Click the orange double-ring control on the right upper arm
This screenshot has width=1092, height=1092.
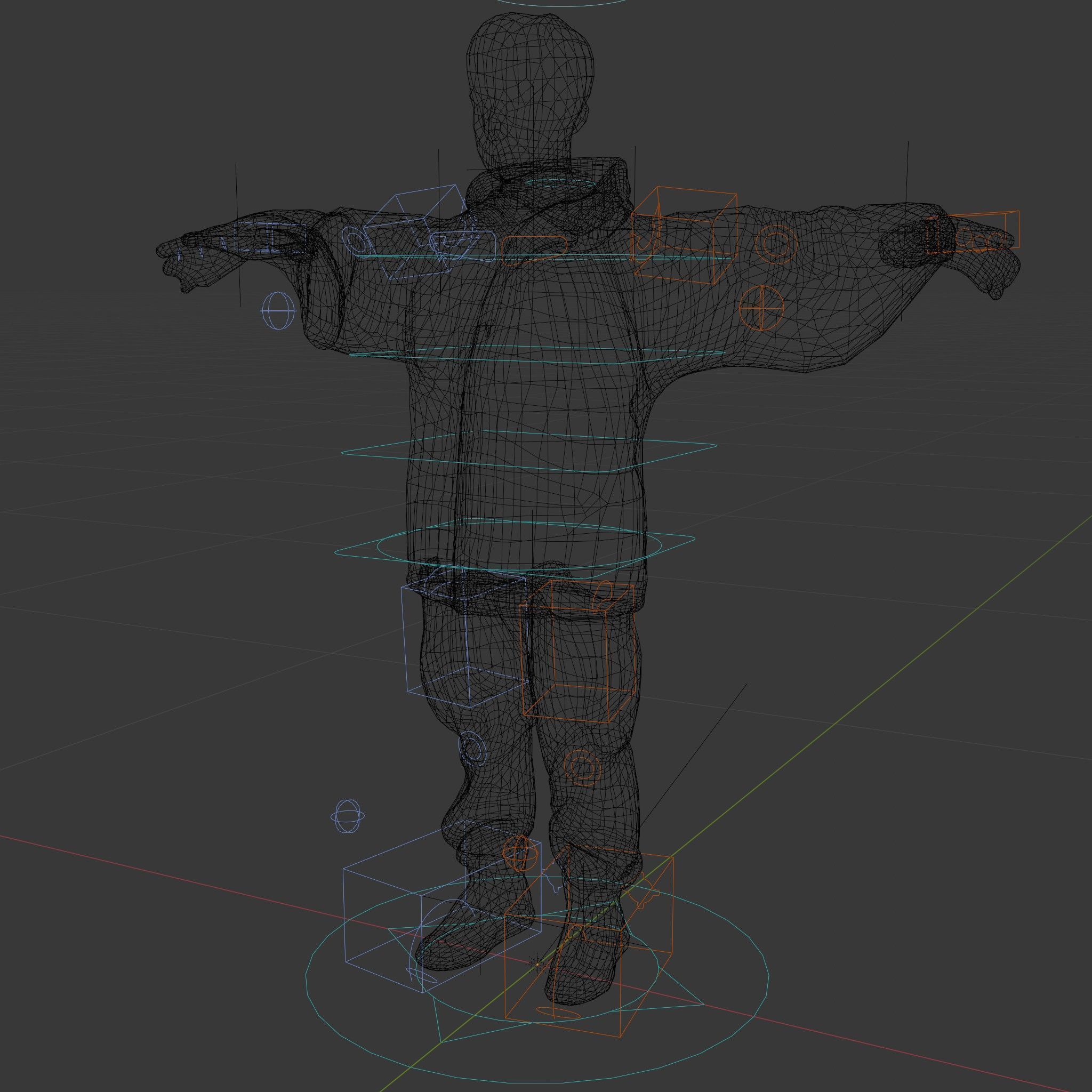click(776, 244)
